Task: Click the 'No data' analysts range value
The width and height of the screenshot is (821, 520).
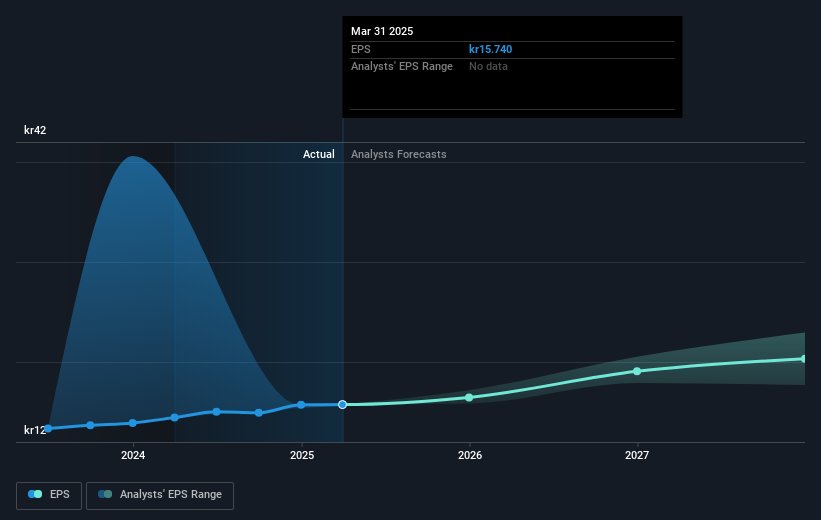Action: (488, 67)
